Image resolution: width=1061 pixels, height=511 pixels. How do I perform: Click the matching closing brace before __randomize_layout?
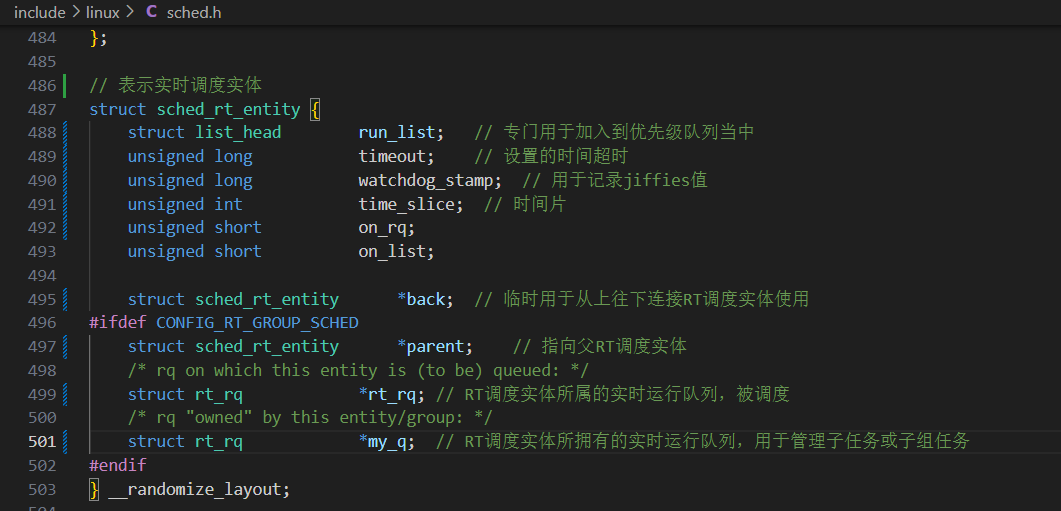tap(94, 490)
